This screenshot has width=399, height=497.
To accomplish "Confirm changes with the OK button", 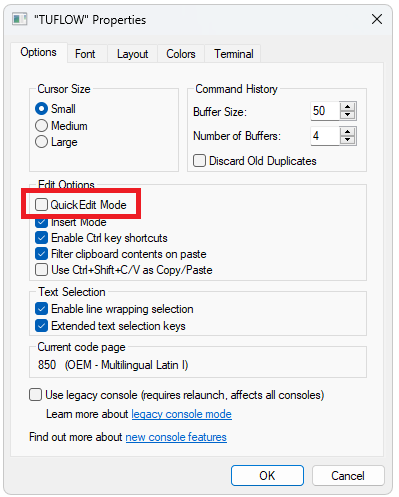I will click(x=267, y=476).
